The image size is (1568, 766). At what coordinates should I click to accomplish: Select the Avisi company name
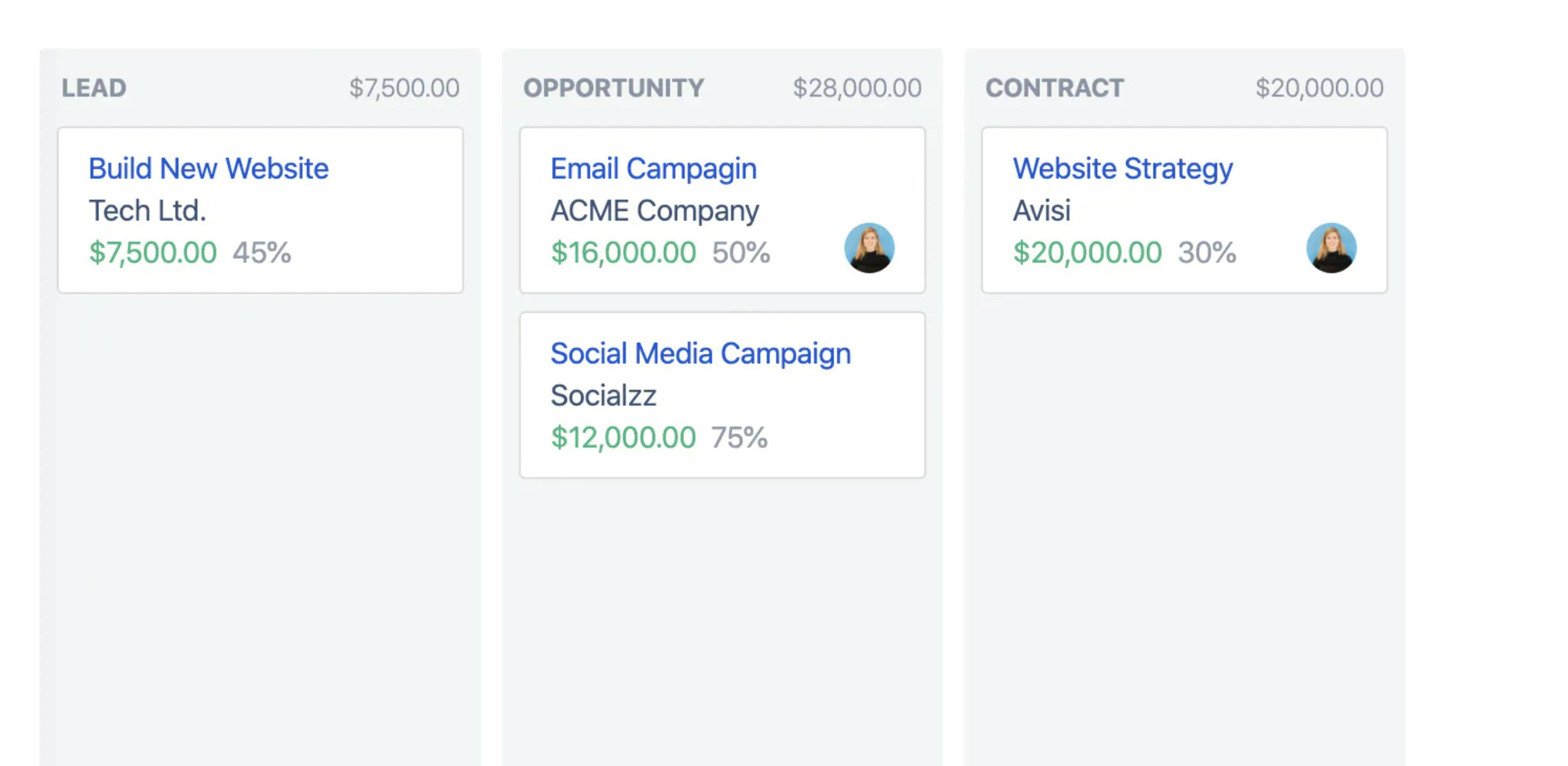(1041, 211)
